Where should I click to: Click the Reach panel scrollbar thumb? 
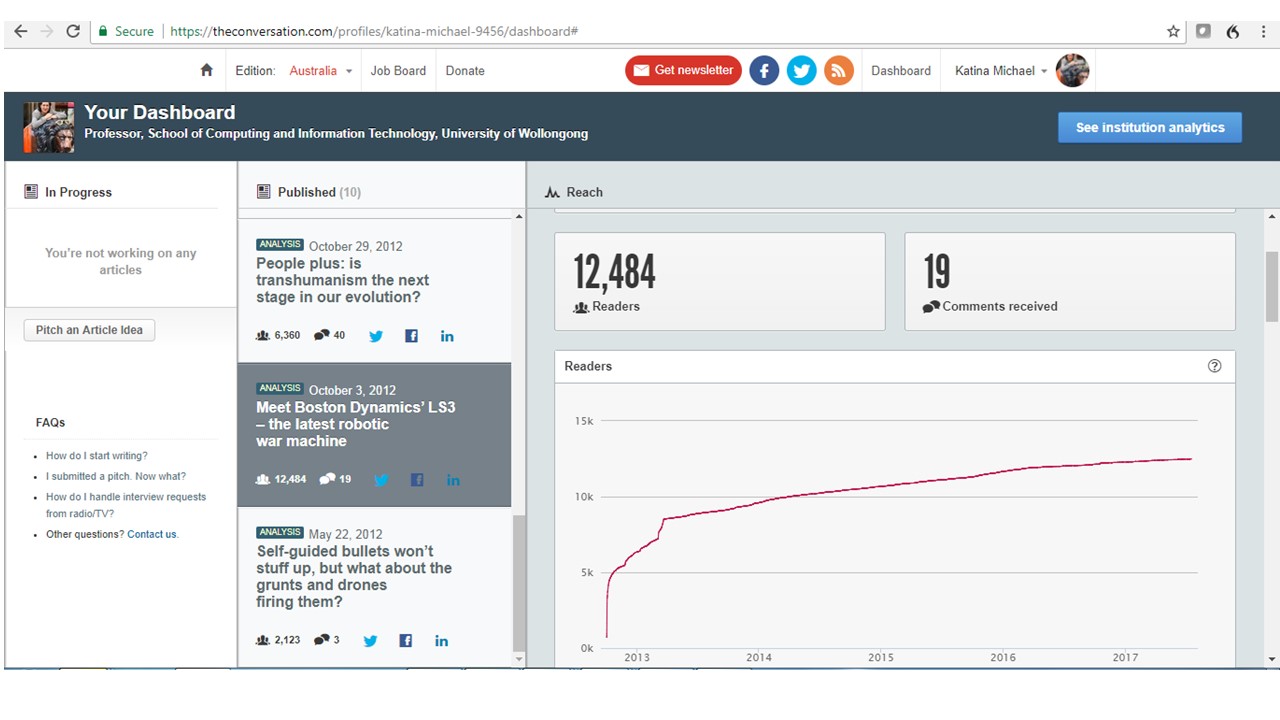click(1272, 286)
